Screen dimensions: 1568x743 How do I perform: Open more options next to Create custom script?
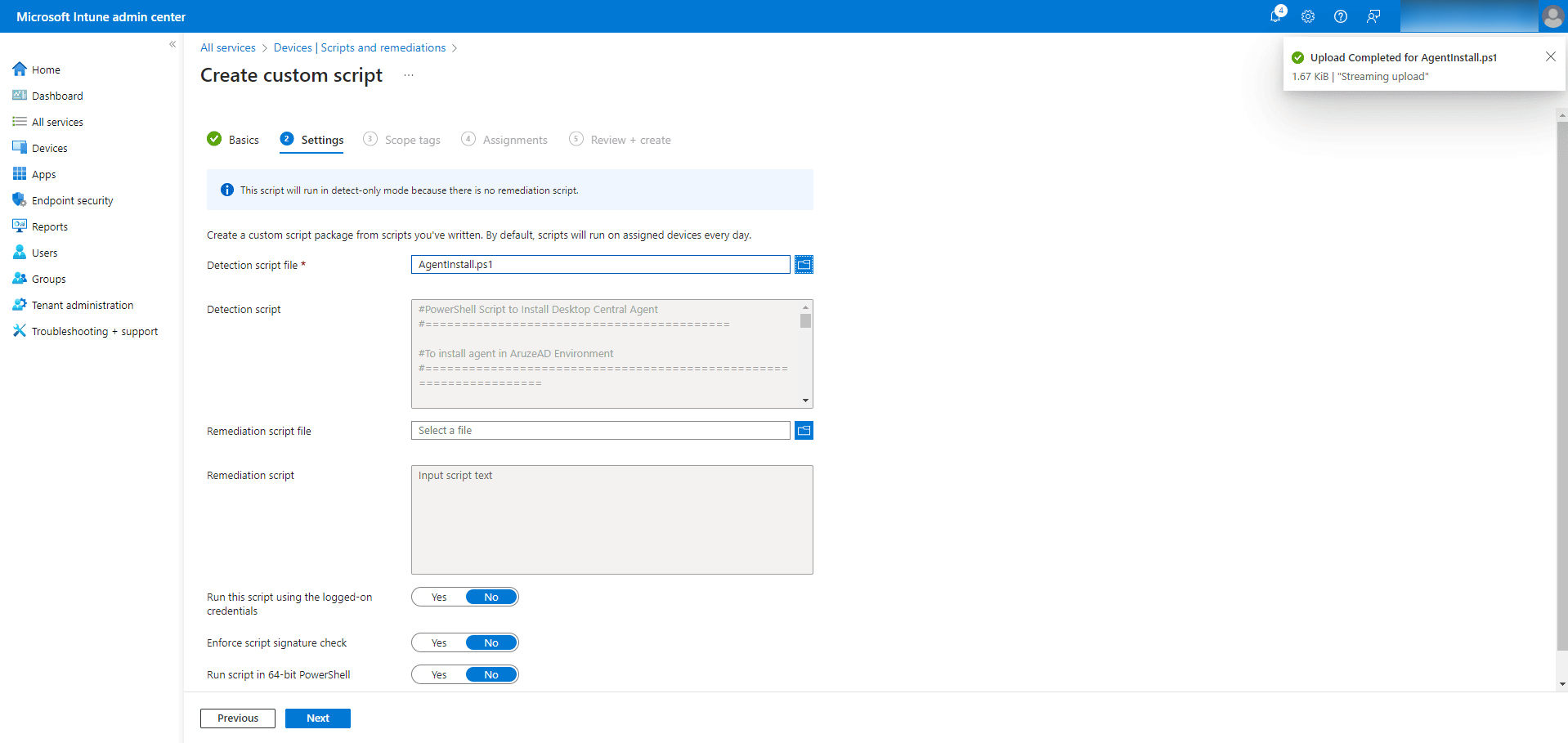click(409, 75)
